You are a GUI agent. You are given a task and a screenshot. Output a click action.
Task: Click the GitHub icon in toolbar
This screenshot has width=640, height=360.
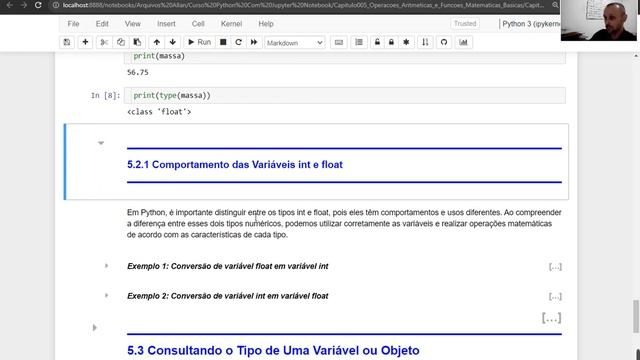pyautogui.click(x=444, y=42)
